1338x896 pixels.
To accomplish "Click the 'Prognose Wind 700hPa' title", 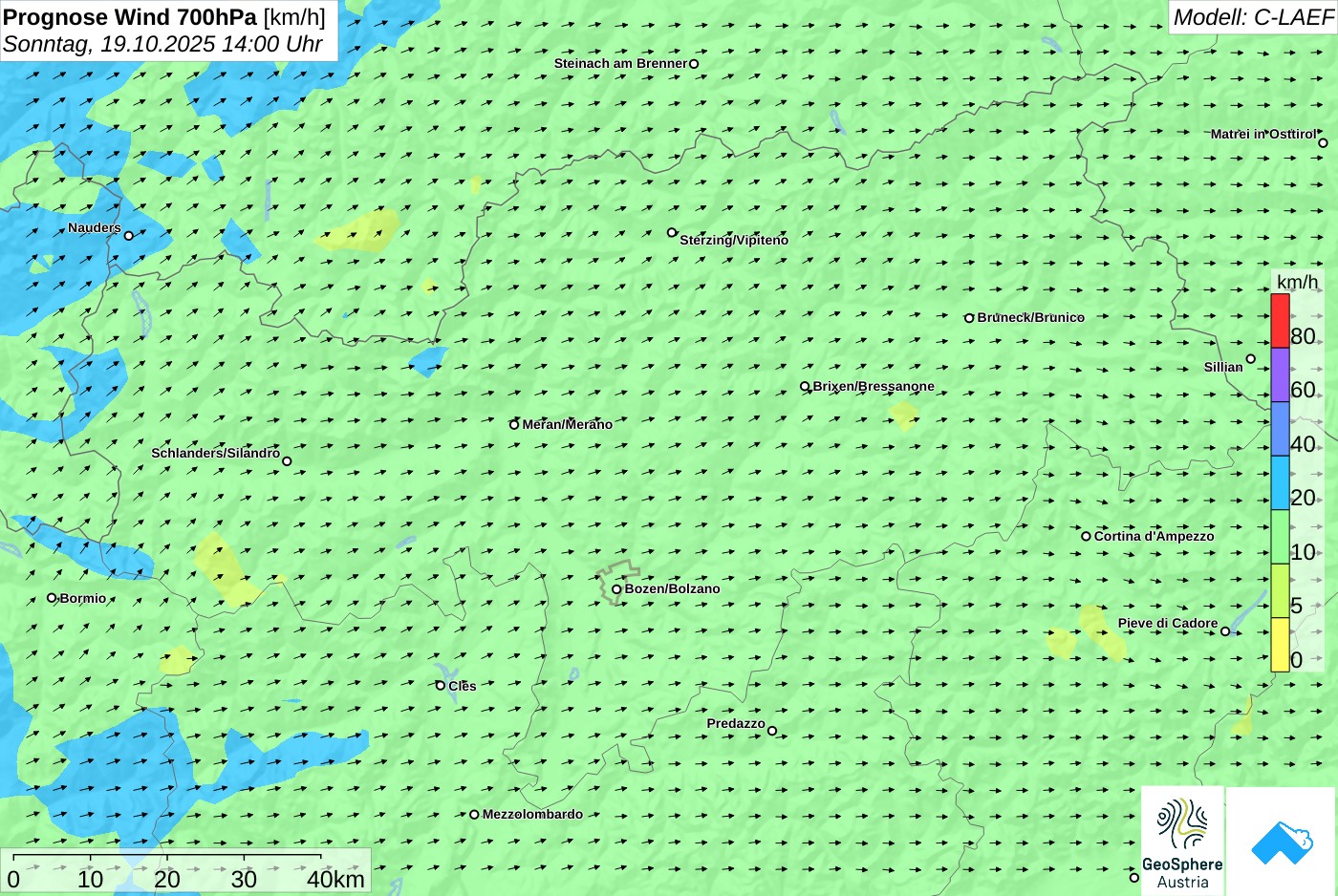I will (130, 17).
